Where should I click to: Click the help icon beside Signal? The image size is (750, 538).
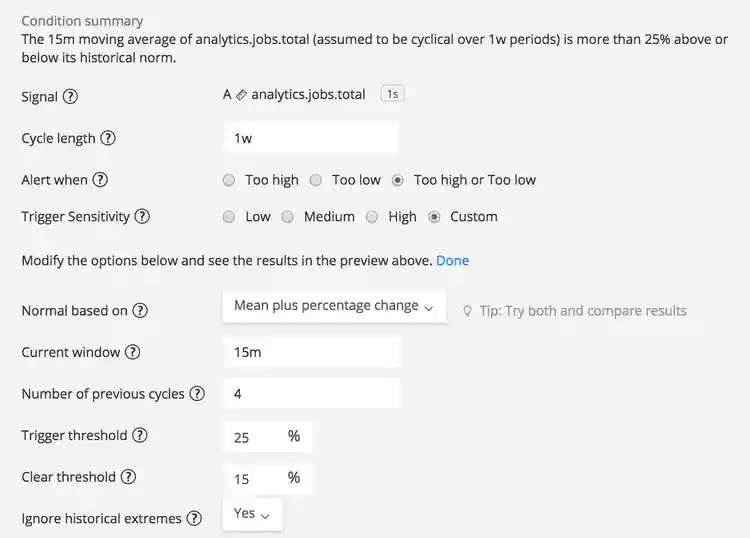point(70,97)
